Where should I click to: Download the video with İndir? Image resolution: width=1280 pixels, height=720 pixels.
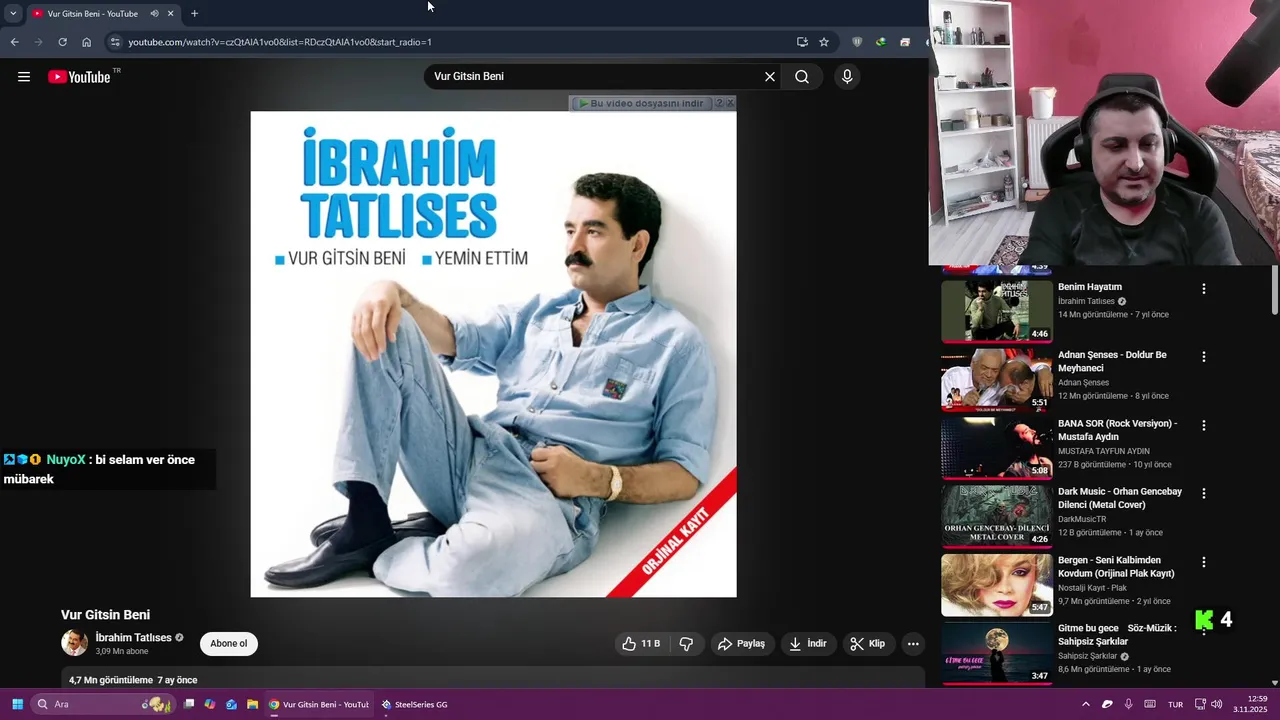pyautogui.click(x=808, y=644)
